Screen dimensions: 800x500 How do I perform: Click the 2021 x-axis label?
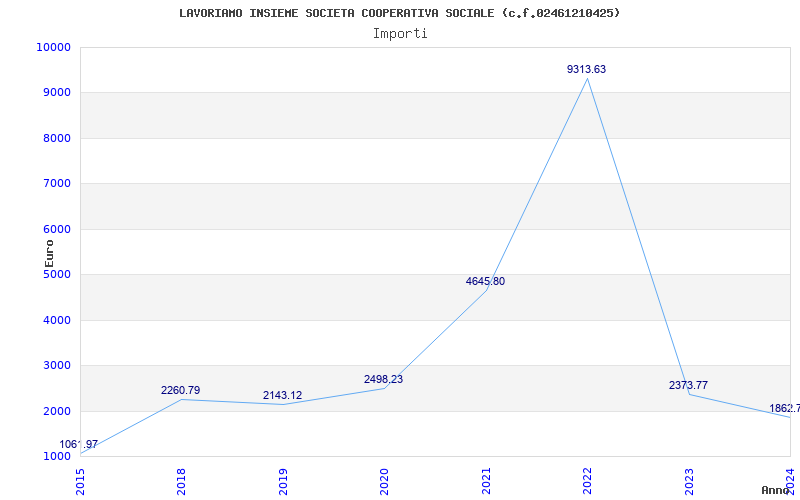(x=486, y=481)
